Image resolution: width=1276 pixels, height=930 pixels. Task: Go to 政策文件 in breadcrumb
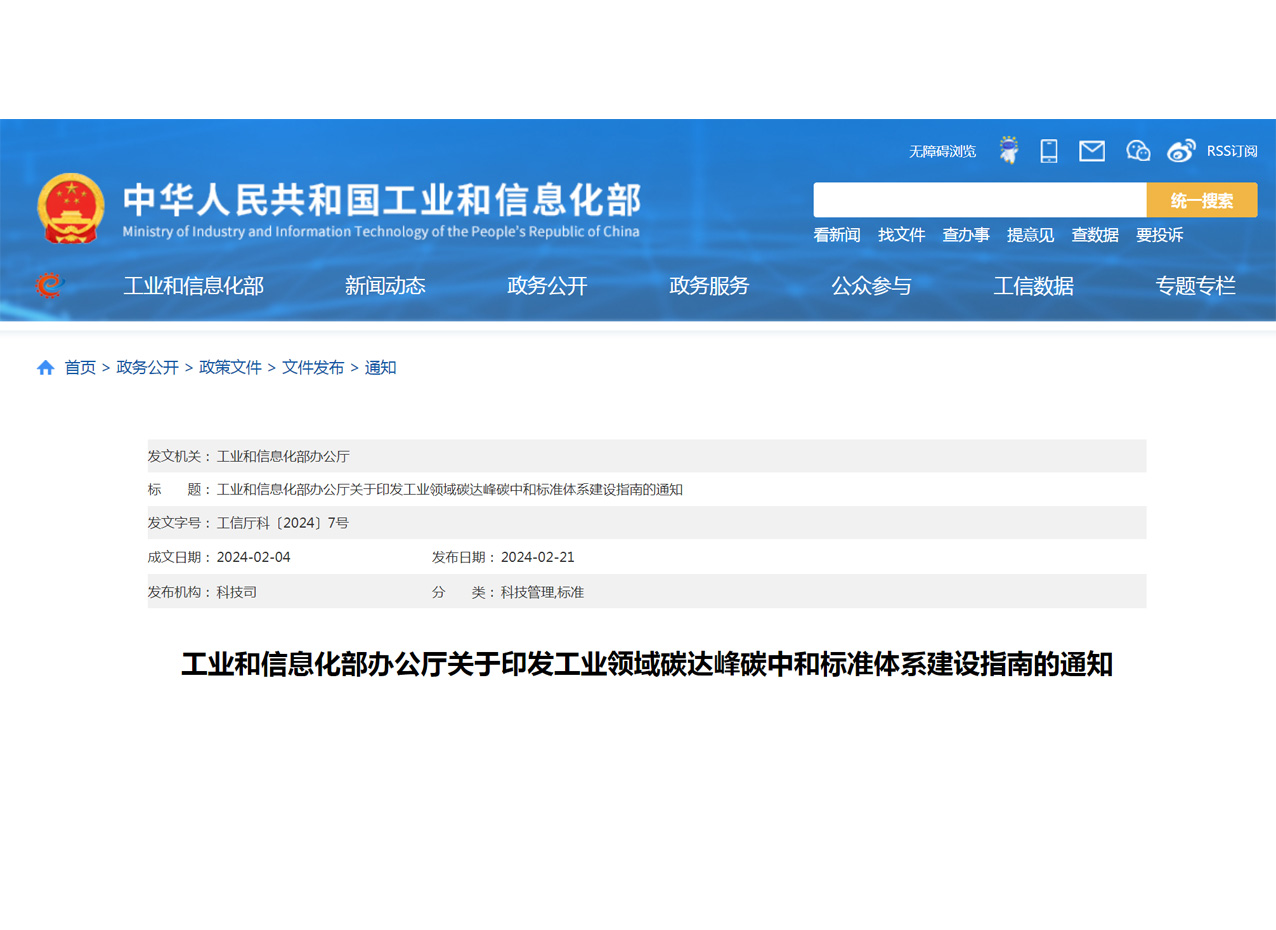point(230,368)
